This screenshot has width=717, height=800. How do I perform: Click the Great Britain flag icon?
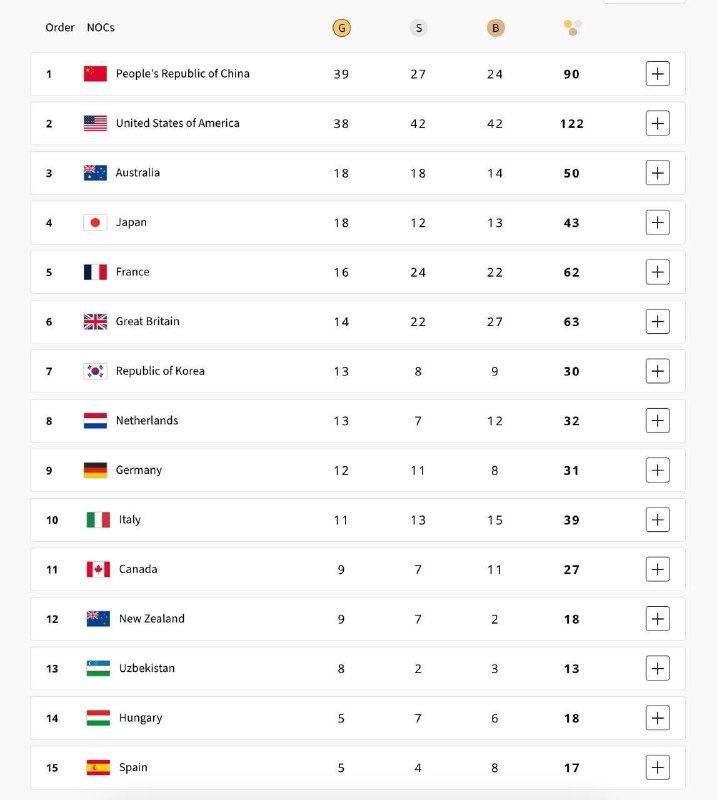(x=95, y=321)
